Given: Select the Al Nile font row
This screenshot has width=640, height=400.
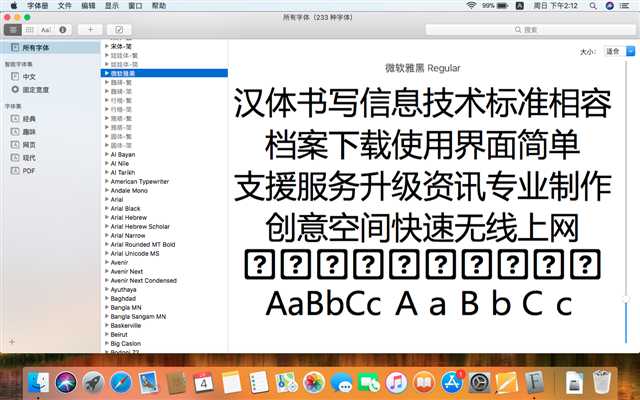Looking at the screenshot, I should coord(164,163).
